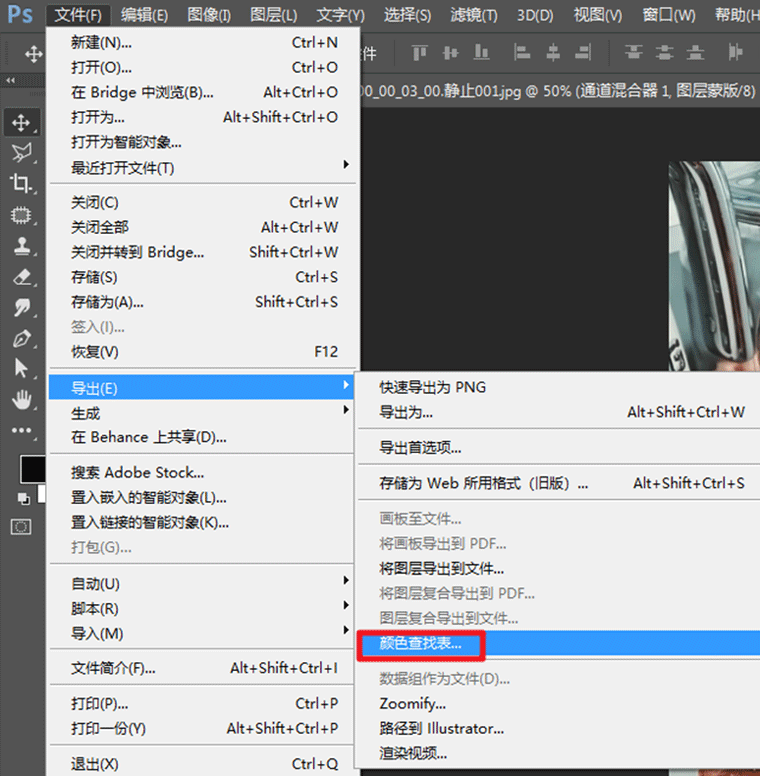The image size is (760, 776).
Task: Select the Crop tool
Action: (x=21, y=184)
